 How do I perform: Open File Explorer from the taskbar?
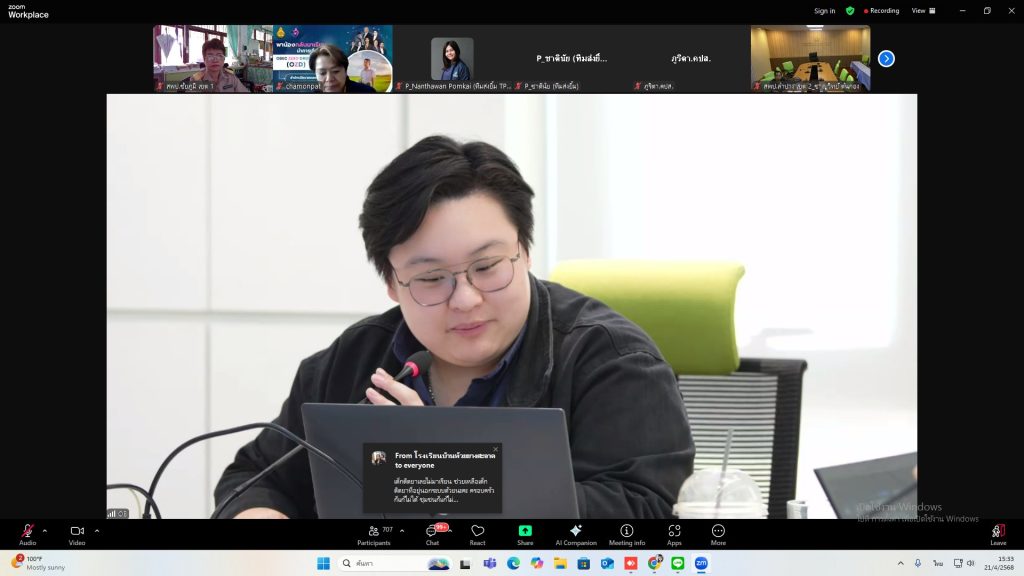pyautogui.click(x=560, y=563)
